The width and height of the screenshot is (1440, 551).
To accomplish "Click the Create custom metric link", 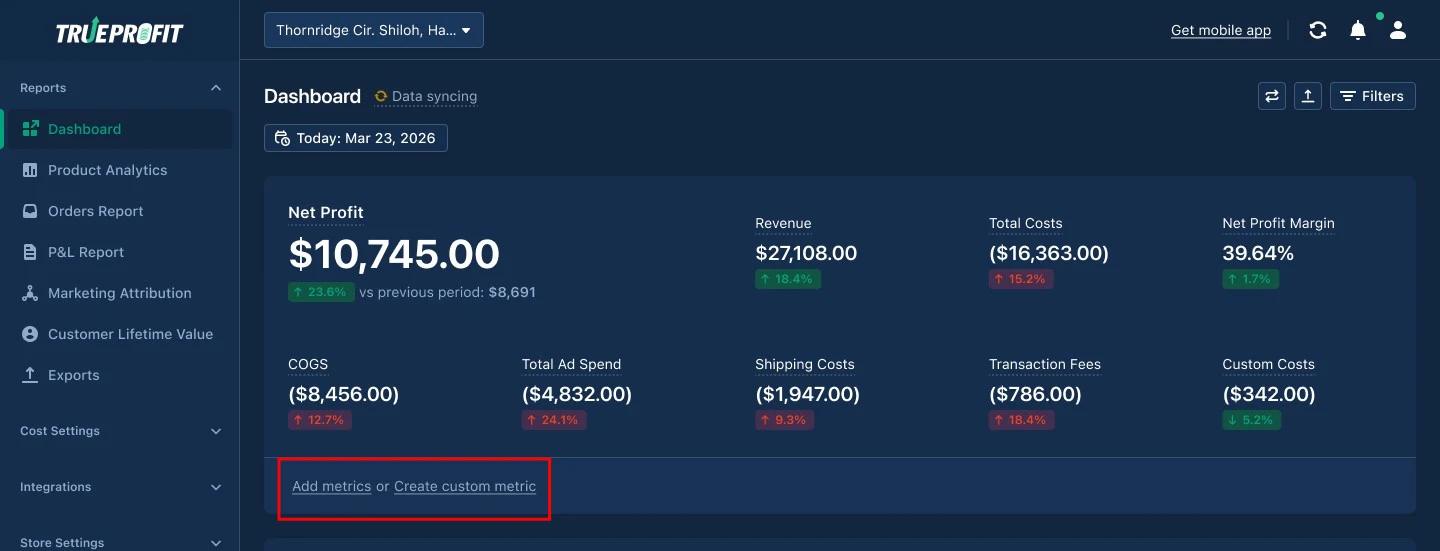I will click(465, 487).
